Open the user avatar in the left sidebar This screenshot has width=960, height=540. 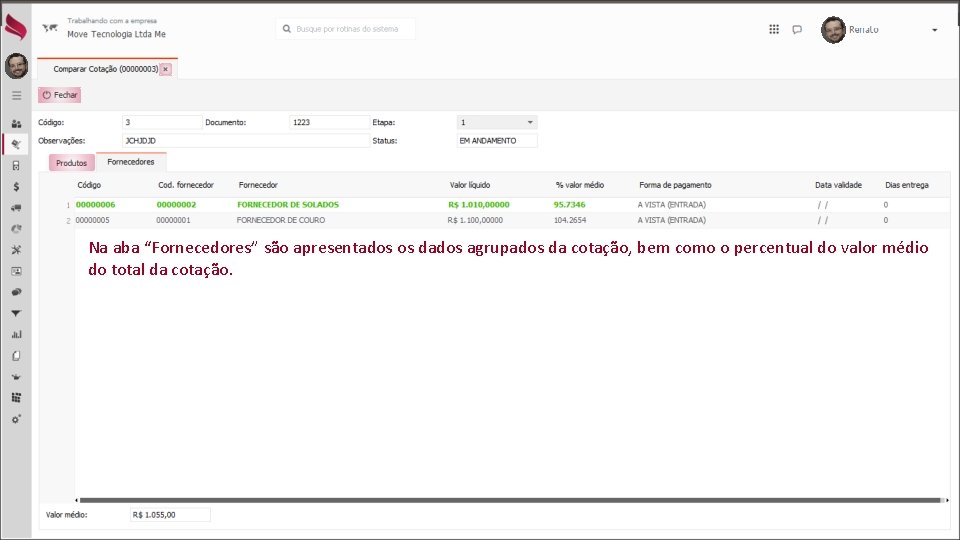17,66
